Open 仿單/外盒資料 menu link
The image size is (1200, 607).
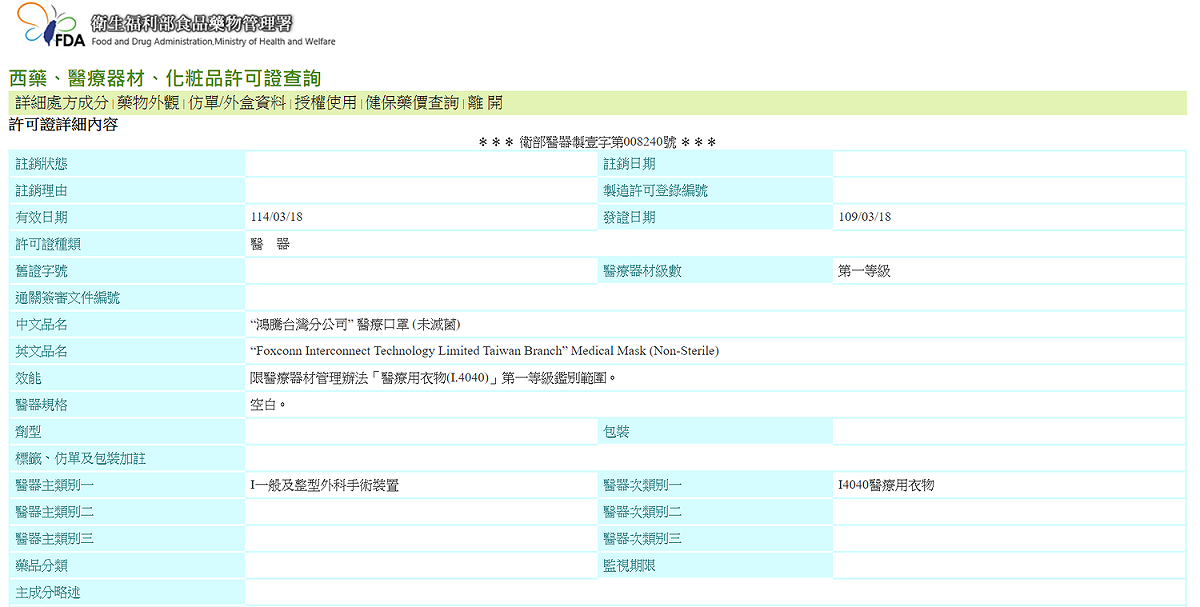pyautogui.click(x=237, y=103)
